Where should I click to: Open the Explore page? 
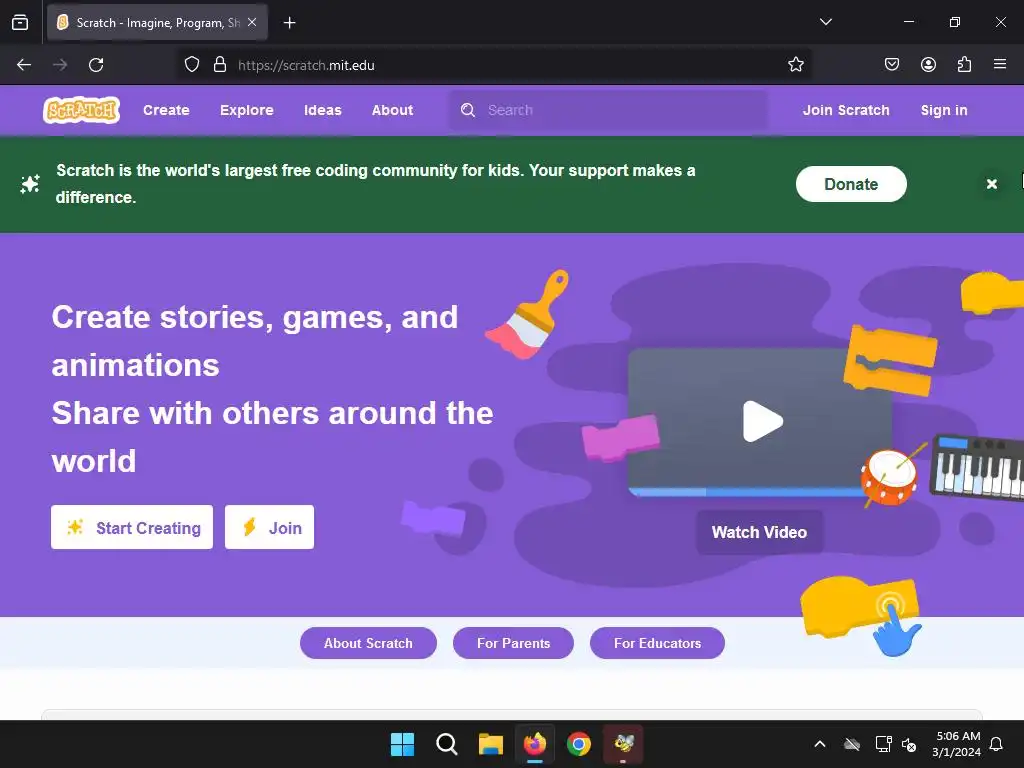tap(246, 110)
